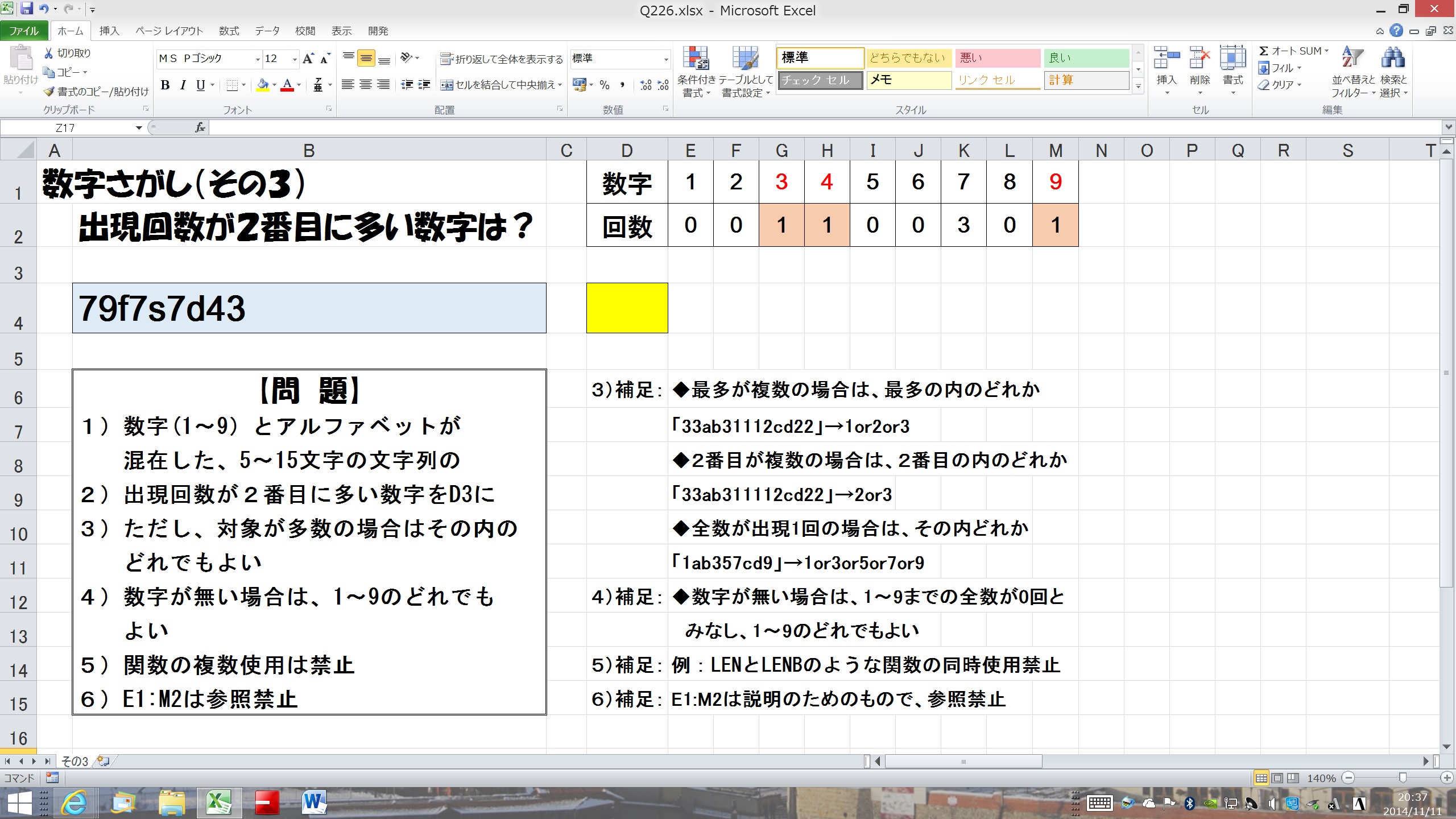Expand the formula bar
Viewport: 1456px width, 819px height.
pyautogui.click(x=1448, y=127)
